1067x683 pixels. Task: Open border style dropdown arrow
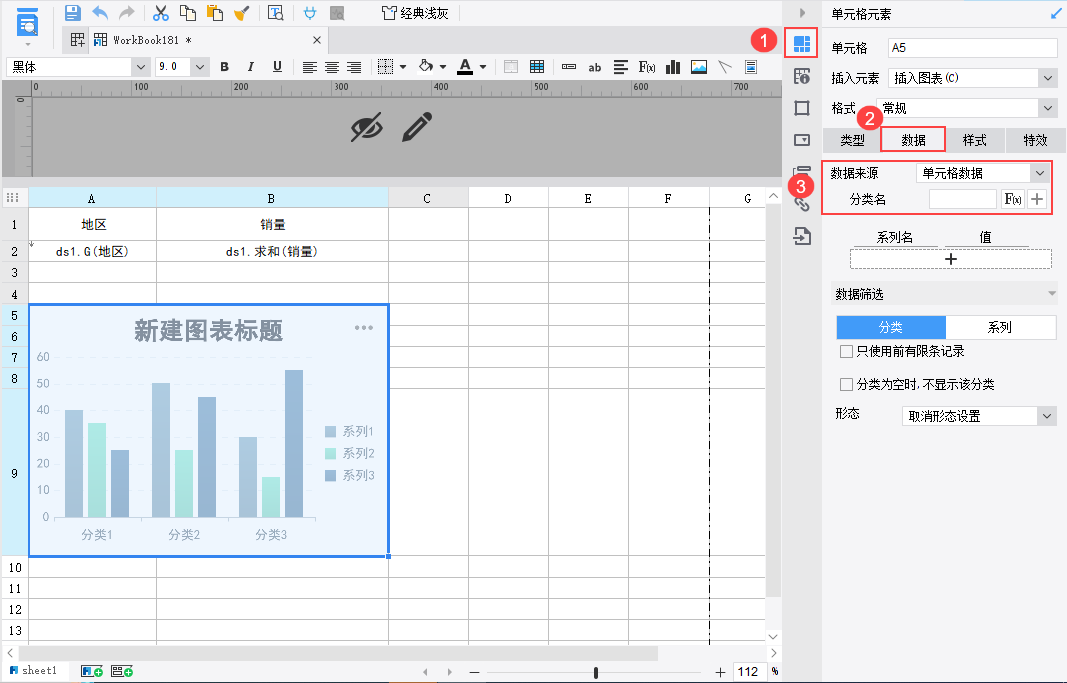click(403, 67)
